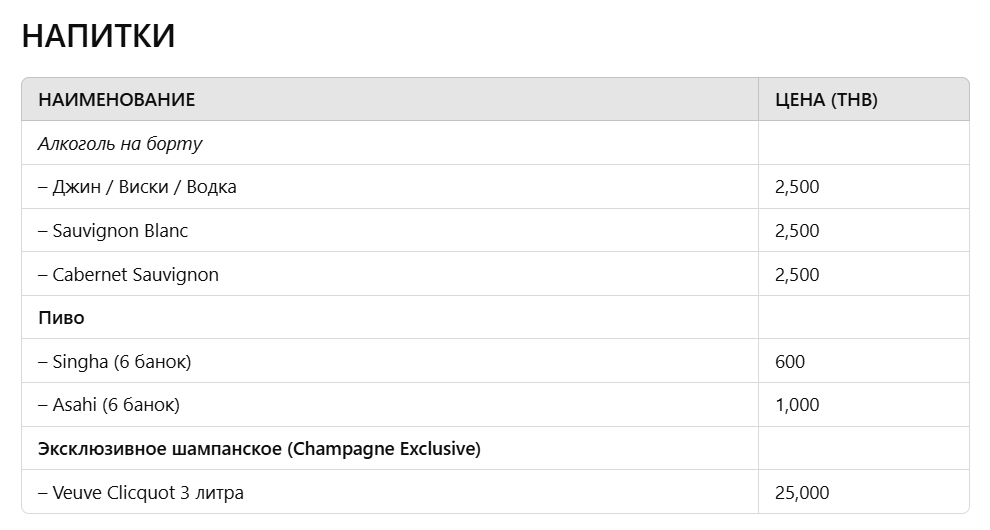Screen dimensions: 990x530
Task: Click the НАПИТКИ heading
Action: tap(98, 36)
